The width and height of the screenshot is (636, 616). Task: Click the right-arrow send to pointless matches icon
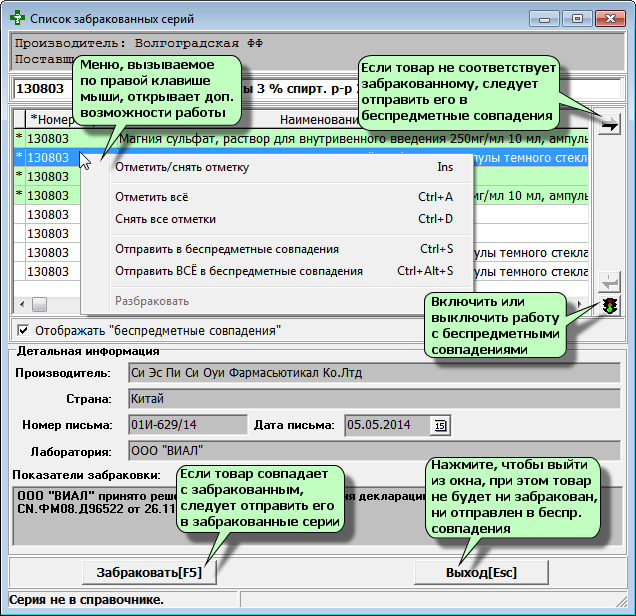[609, 123]
